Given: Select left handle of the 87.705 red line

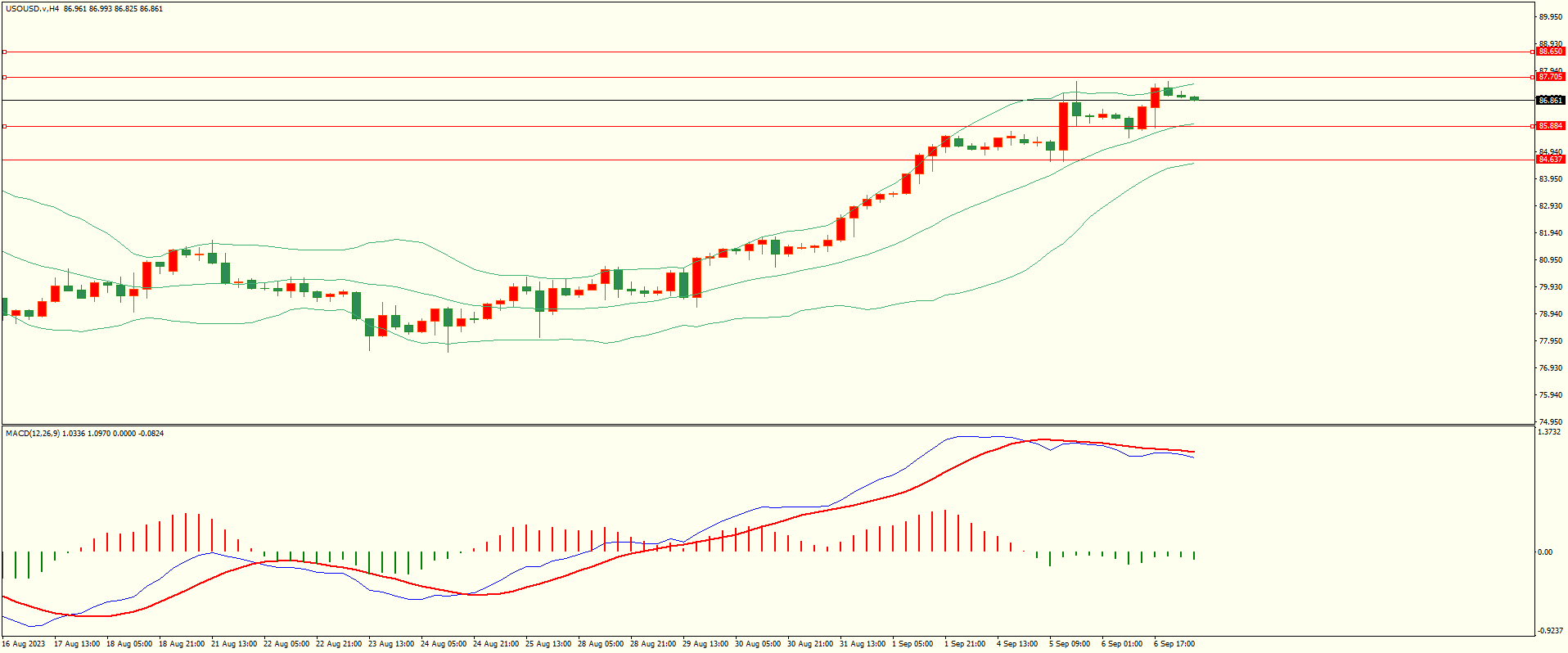Looking at the screenshot, I should click(x=4, y=78).
